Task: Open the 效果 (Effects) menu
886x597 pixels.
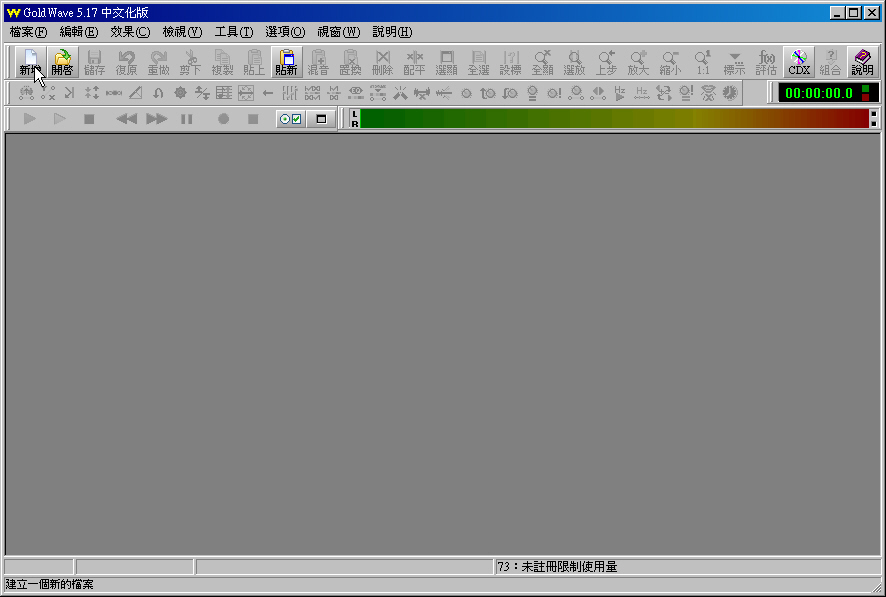Action: (130, 32)
